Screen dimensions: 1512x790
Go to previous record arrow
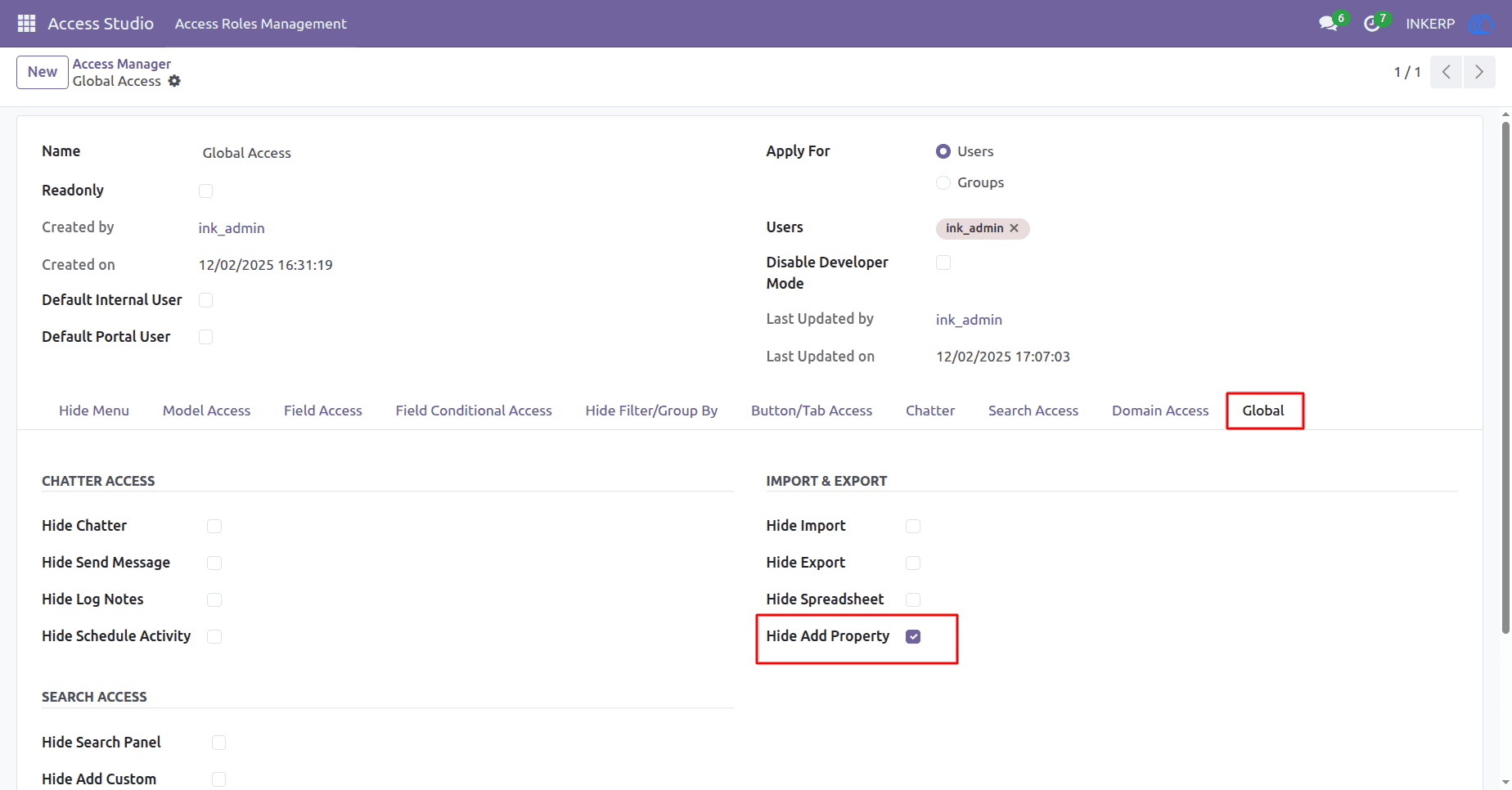point(1447,72)
